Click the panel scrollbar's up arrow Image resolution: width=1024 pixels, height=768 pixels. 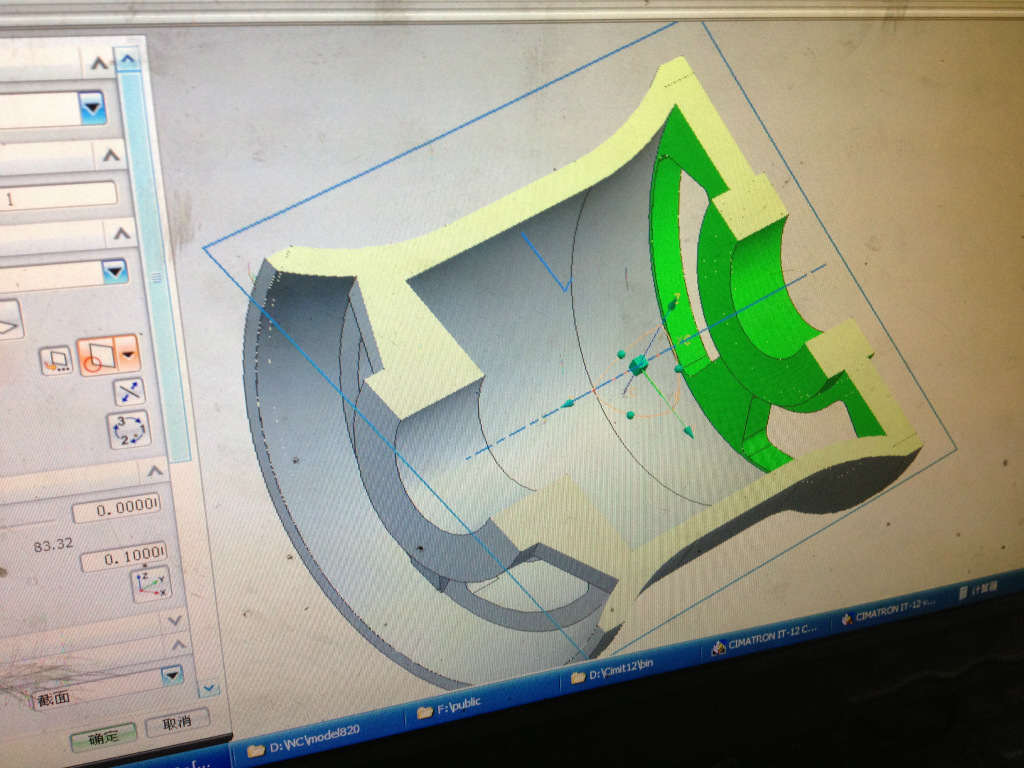click(128, 59)
